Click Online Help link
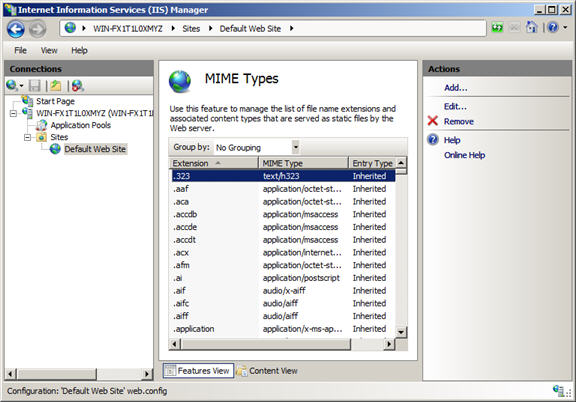576x402 pixels. pyautogui.click(x=464, y=155)
